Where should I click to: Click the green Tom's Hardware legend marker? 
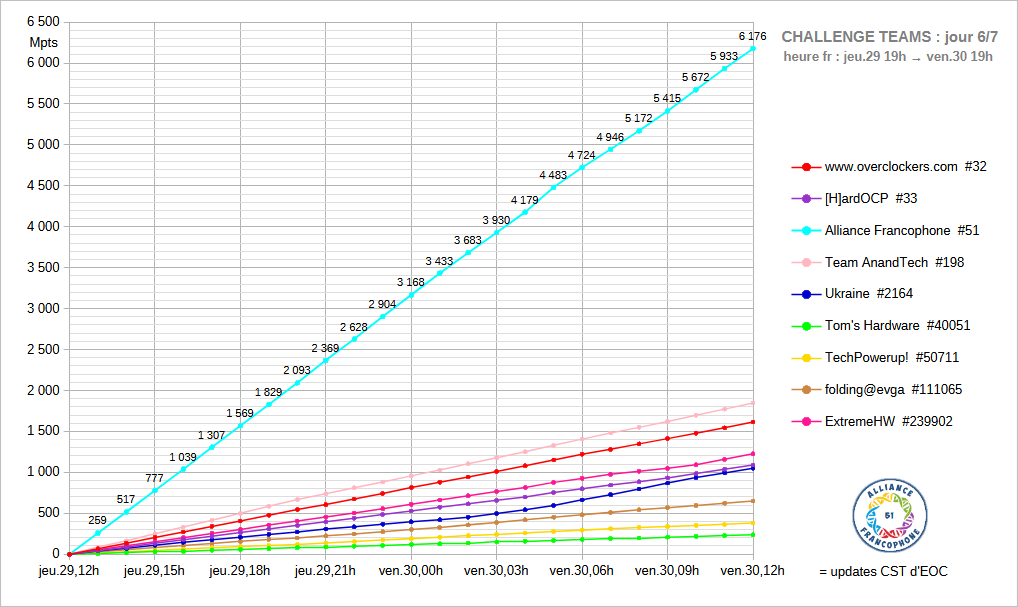806,326
